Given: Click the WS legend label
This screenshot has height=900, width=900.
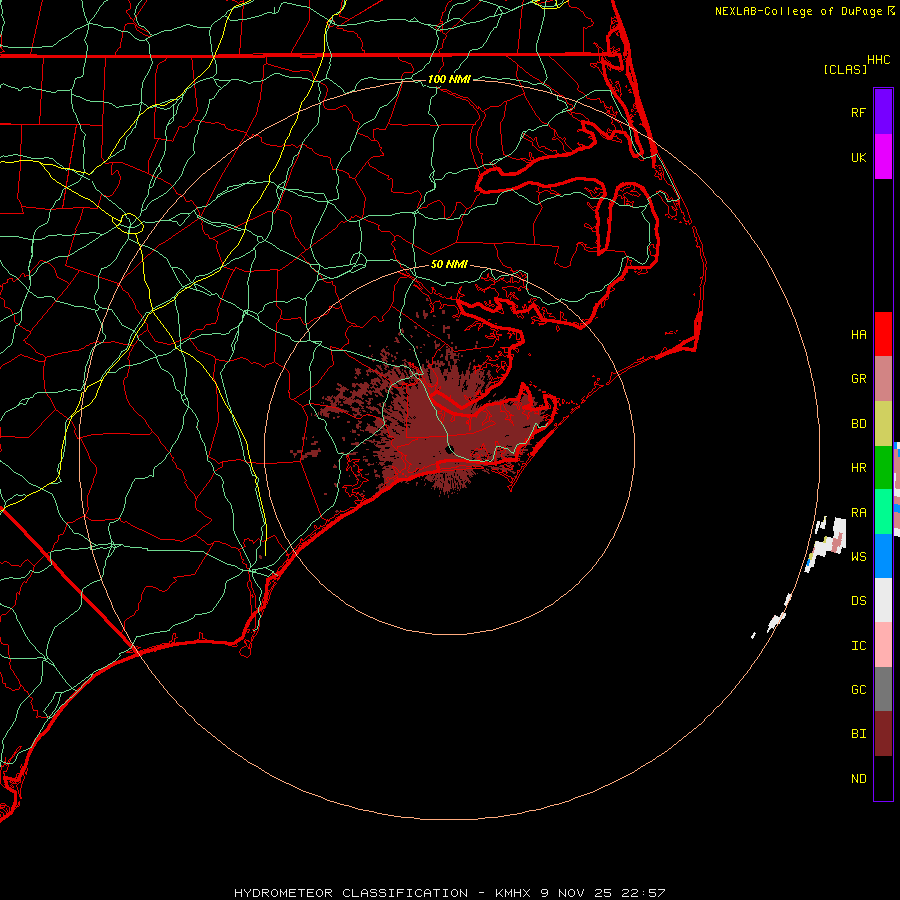Looking at the screenshot, I should point(858,556).
